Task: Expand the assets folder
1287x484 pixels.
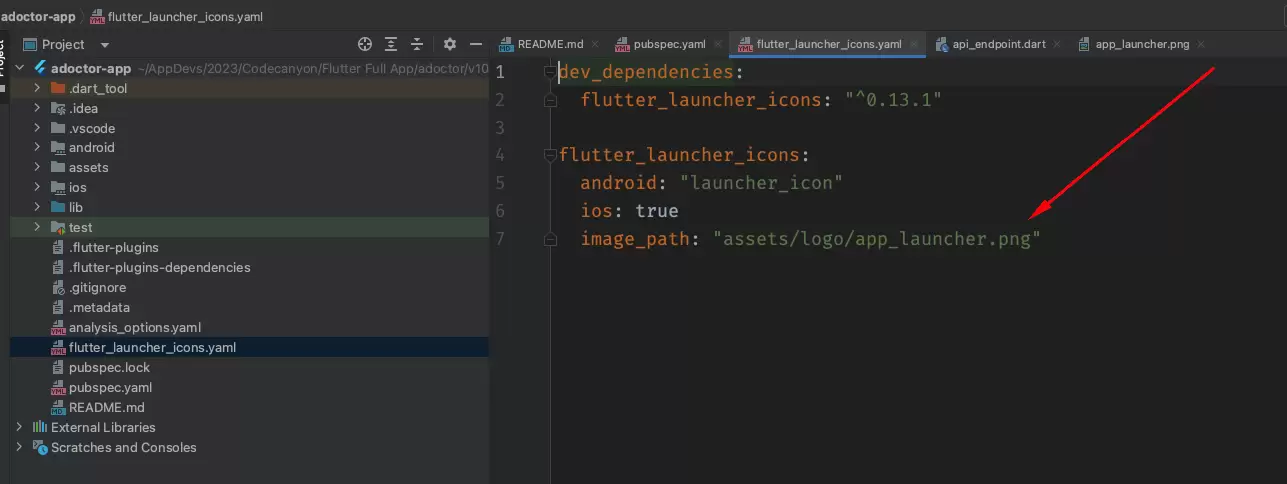Action: [x=37, y=167]
